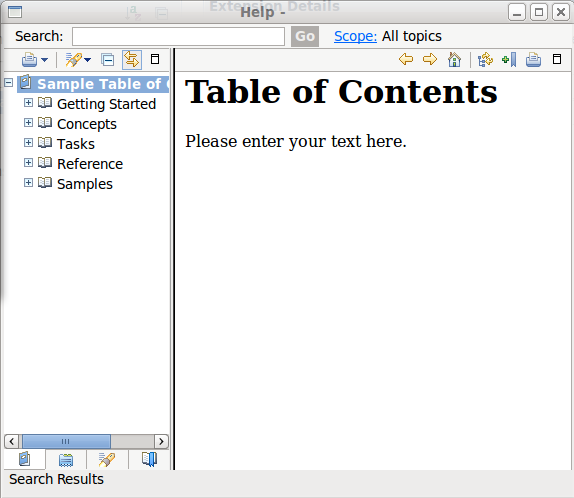Click Print Page icon in content toolbar

pyautogui.click(x=533, y=59)
